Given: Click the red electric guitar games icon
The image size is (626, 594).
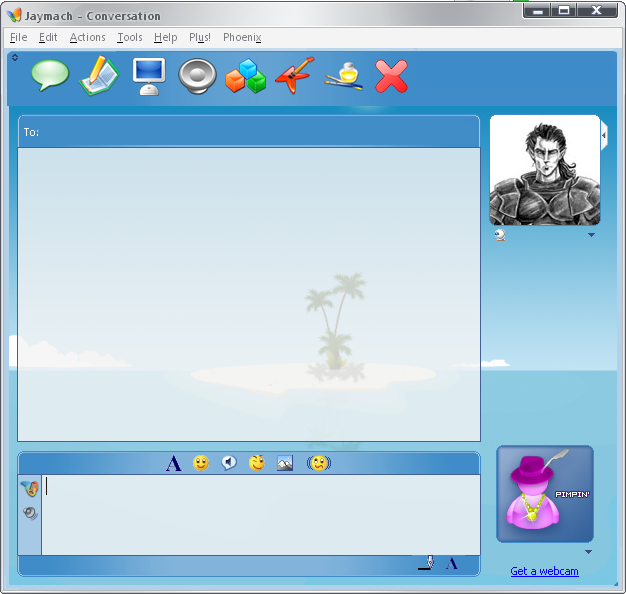Looking at the screenshot, I should pos(294,76).
